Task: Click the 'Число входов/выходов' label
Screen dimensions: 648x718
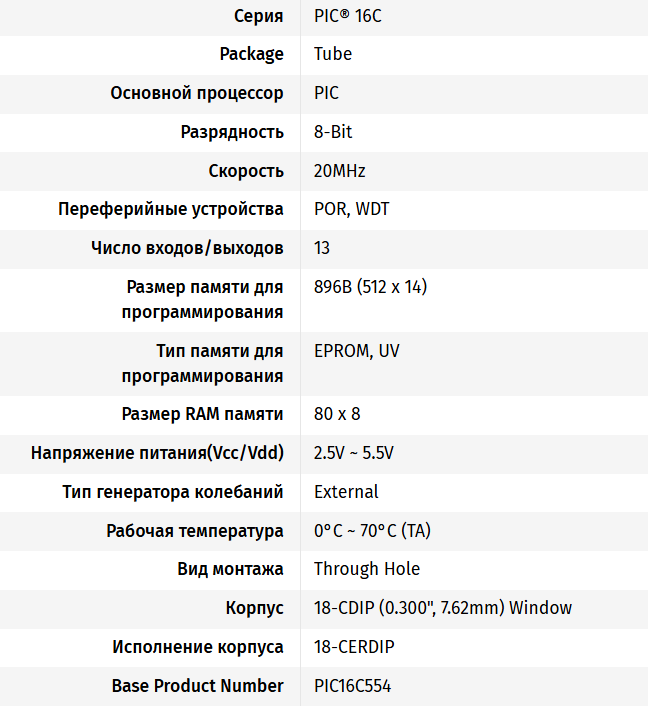Action: [x=187, y=248]
